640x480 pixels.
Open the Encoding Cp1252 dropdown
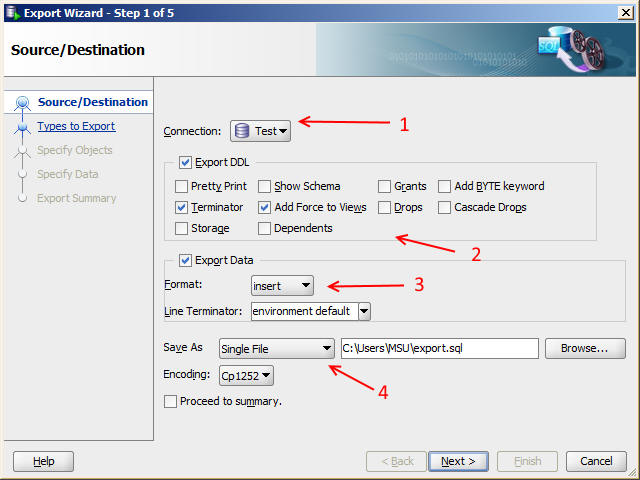[246, 375]
